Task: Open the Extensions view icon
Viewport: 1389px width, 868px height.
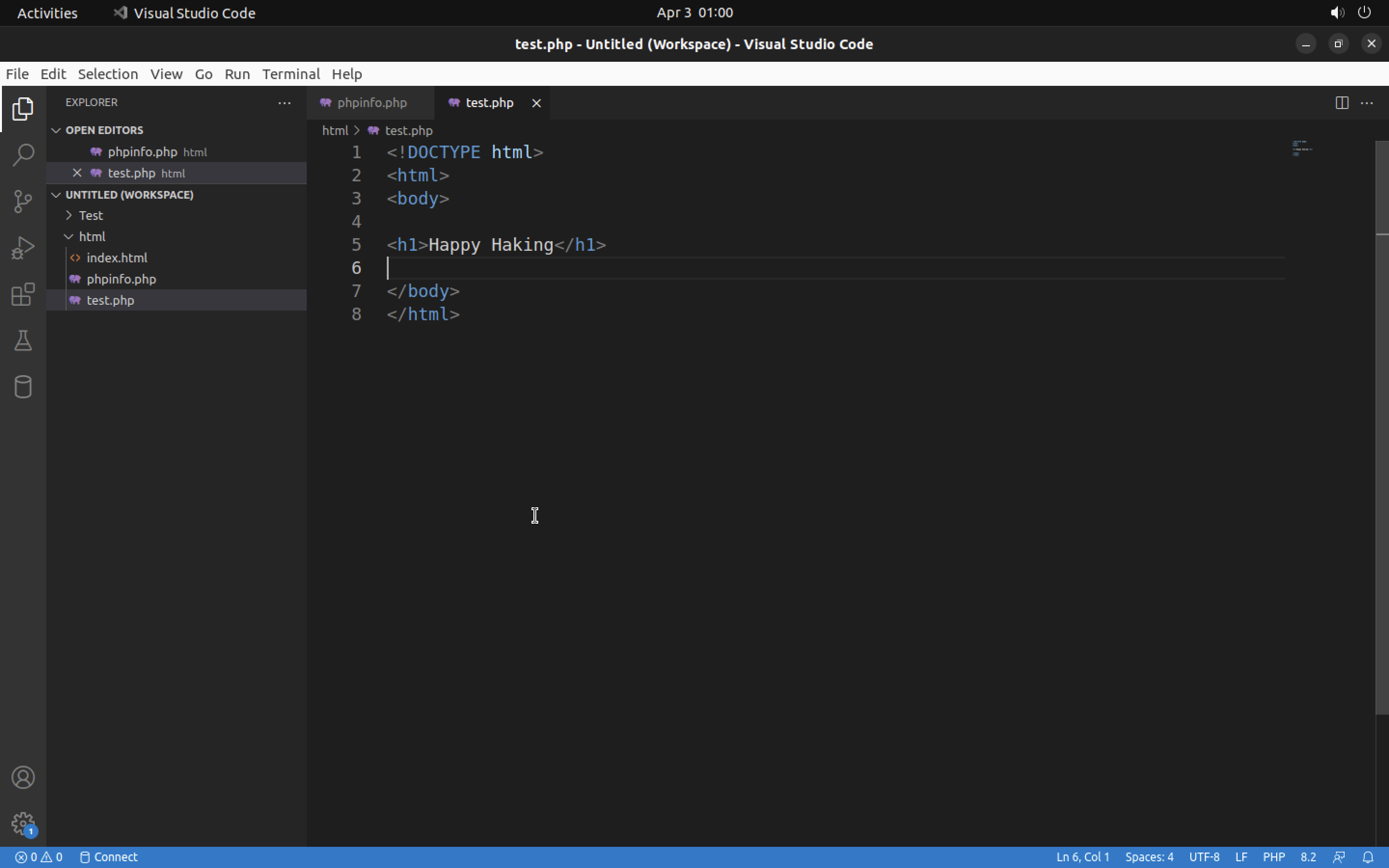Action: (23, 295)
